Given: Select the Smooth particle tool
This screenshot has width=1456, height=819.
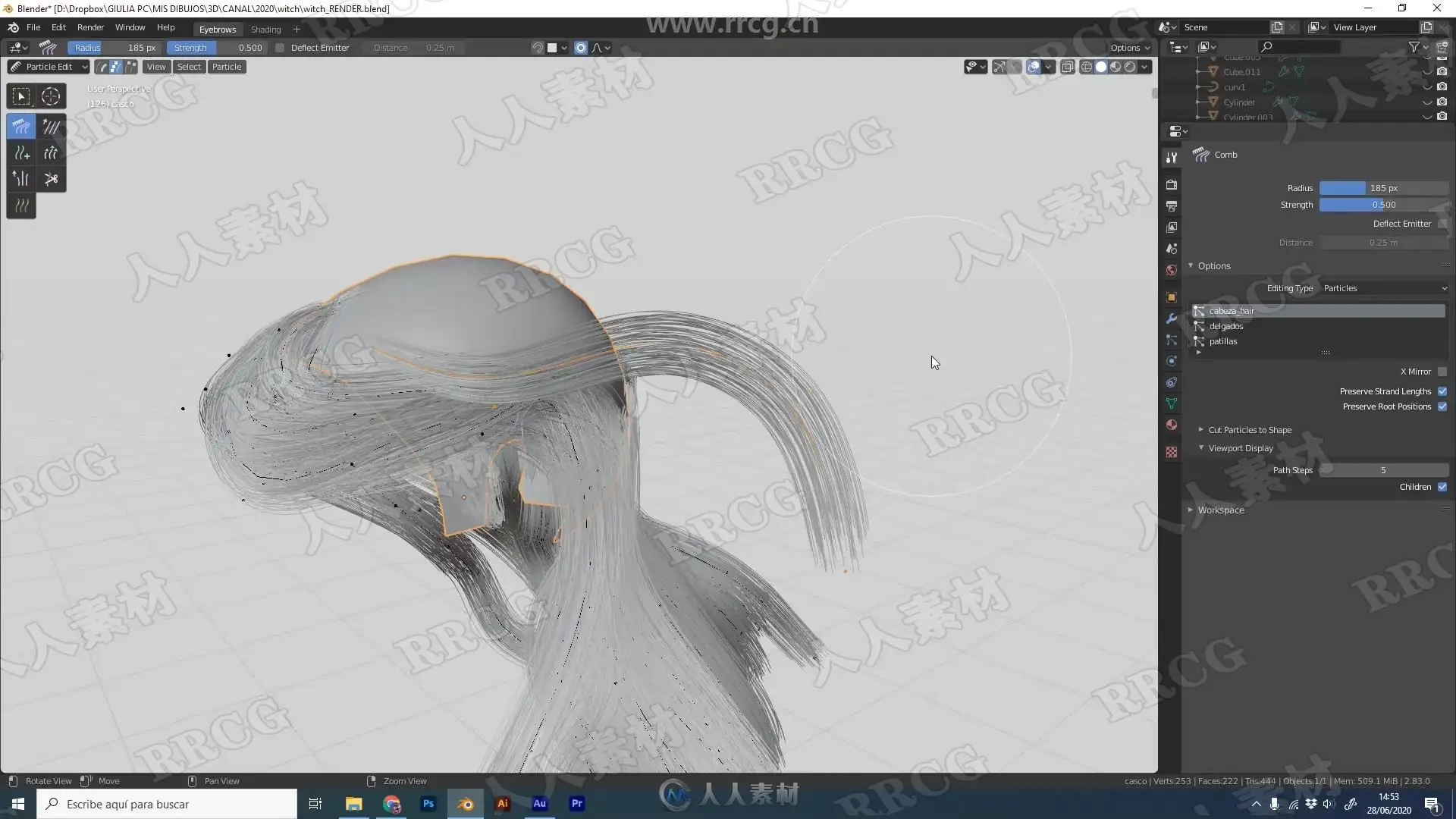Looking at the screenshot, I should pos(51,127).
